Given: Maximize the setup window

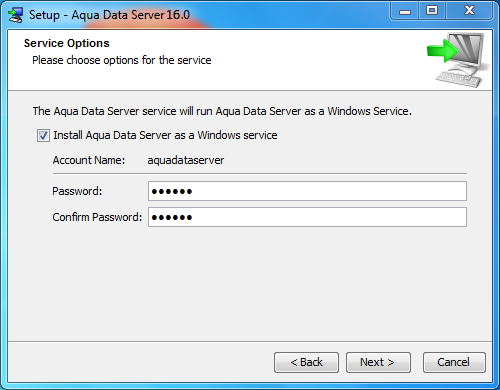Looking at the screenshot, I should 432,11.
